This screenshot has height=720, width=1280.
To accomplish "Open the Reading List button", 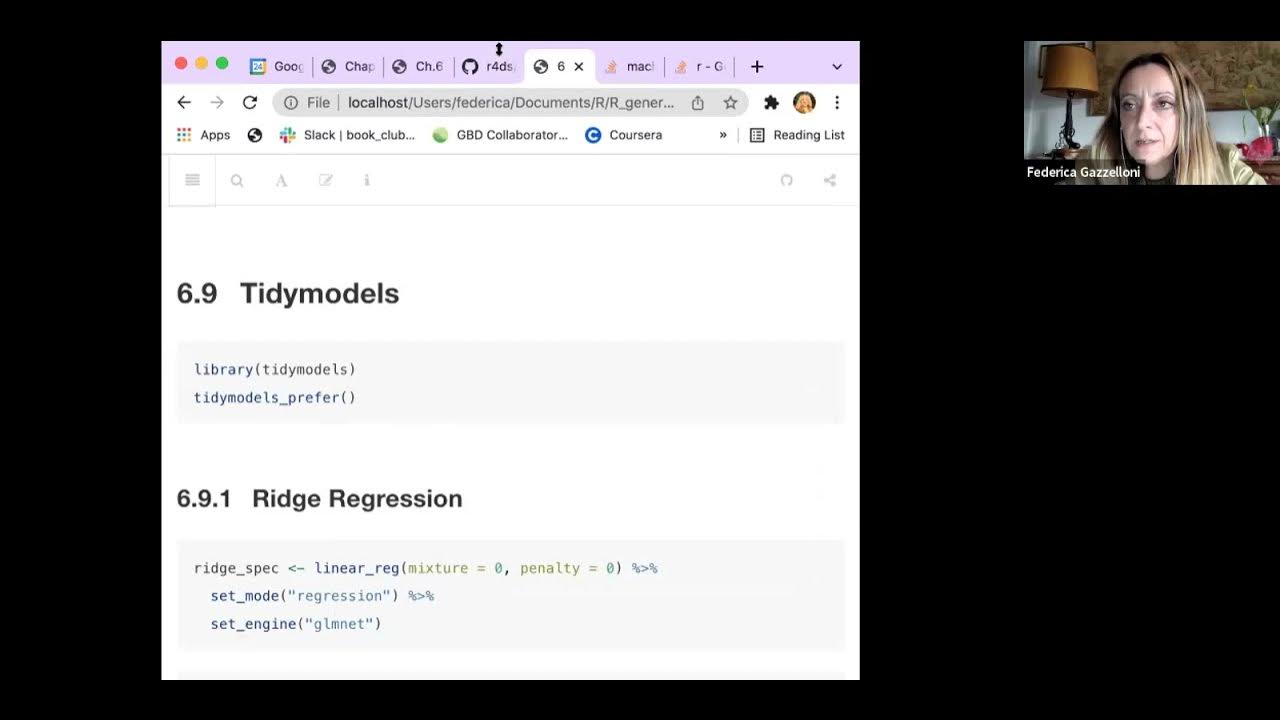I will pyautogui.click(x=797, y=135).
